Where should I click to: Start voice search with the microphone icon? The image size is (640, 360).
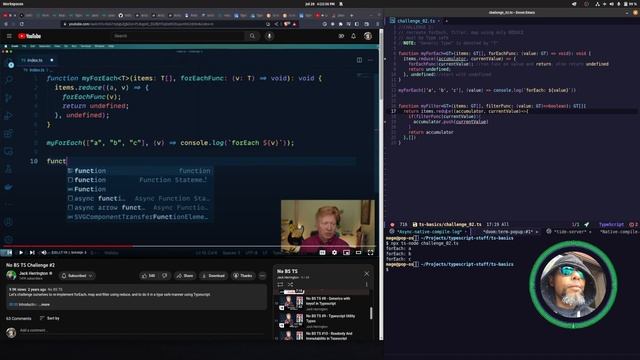(269, 36)
